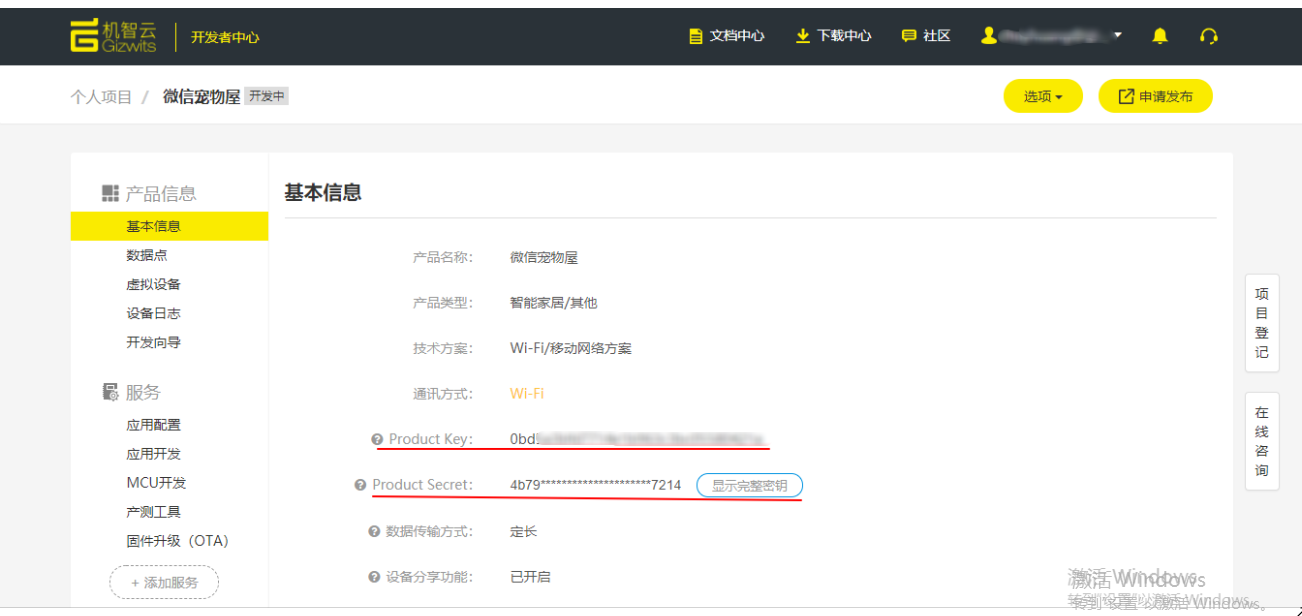Click the user avatar icon in header

click(989, 36)
